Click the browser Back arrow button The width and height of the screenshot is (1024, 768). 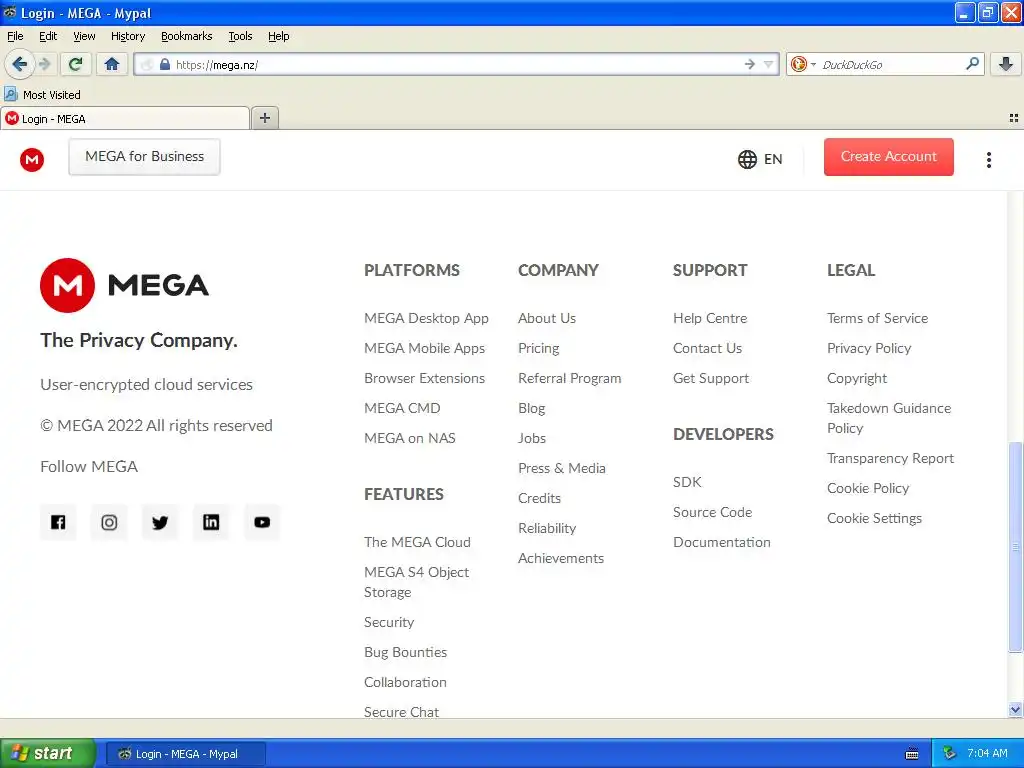coord(19,64)
